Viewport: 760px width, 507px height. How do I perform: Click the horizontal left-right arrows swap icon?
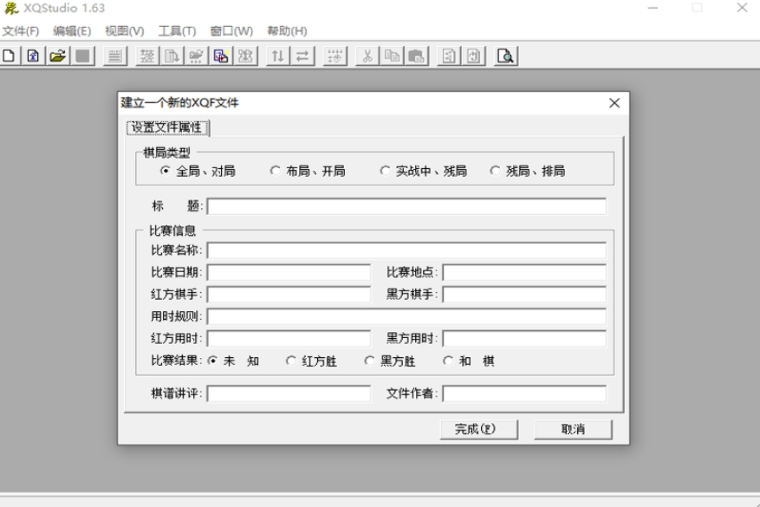pos(302,56)
